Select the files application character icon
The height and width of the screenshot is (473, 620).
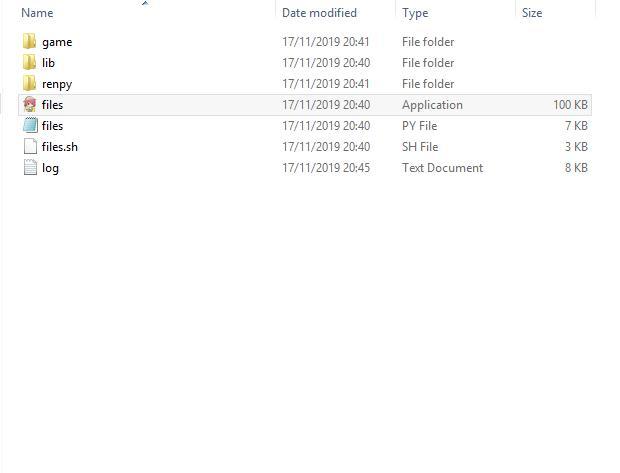(29, 105)
